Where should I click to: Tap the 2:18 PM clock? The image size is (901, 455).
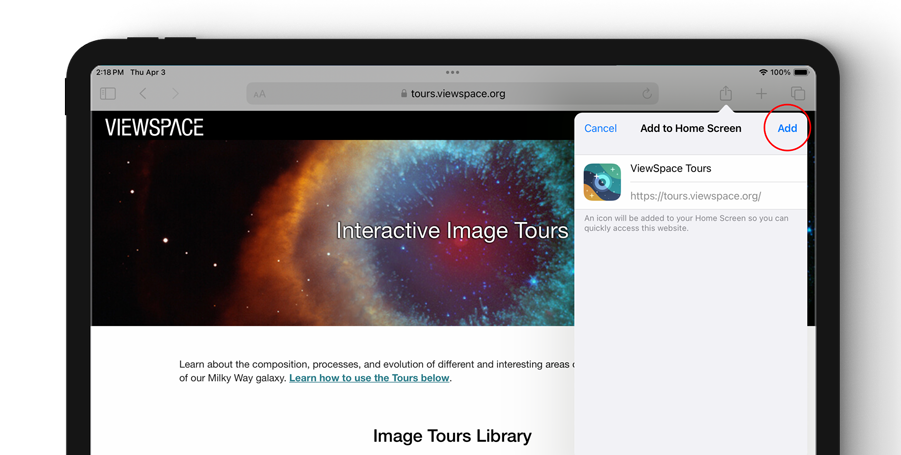tap(110, 72)
